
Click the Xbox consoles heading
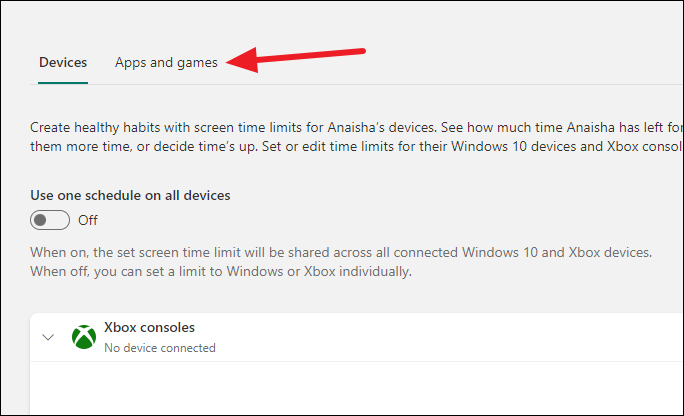pos(149,327)
